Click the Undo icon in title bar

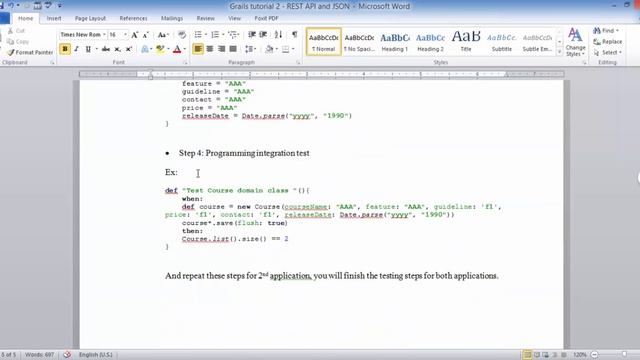(11, 5)
